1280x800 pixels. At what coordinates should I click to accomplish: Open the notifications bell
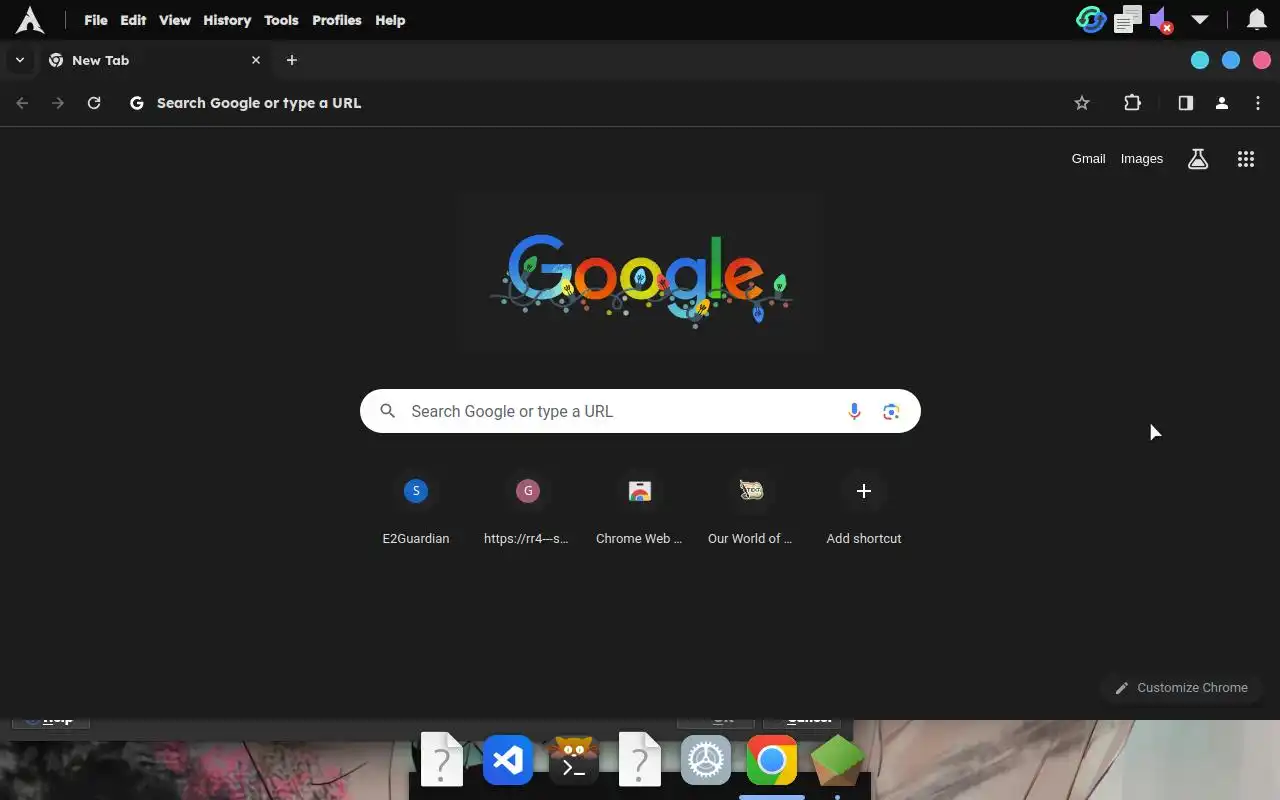[1256, 20]
